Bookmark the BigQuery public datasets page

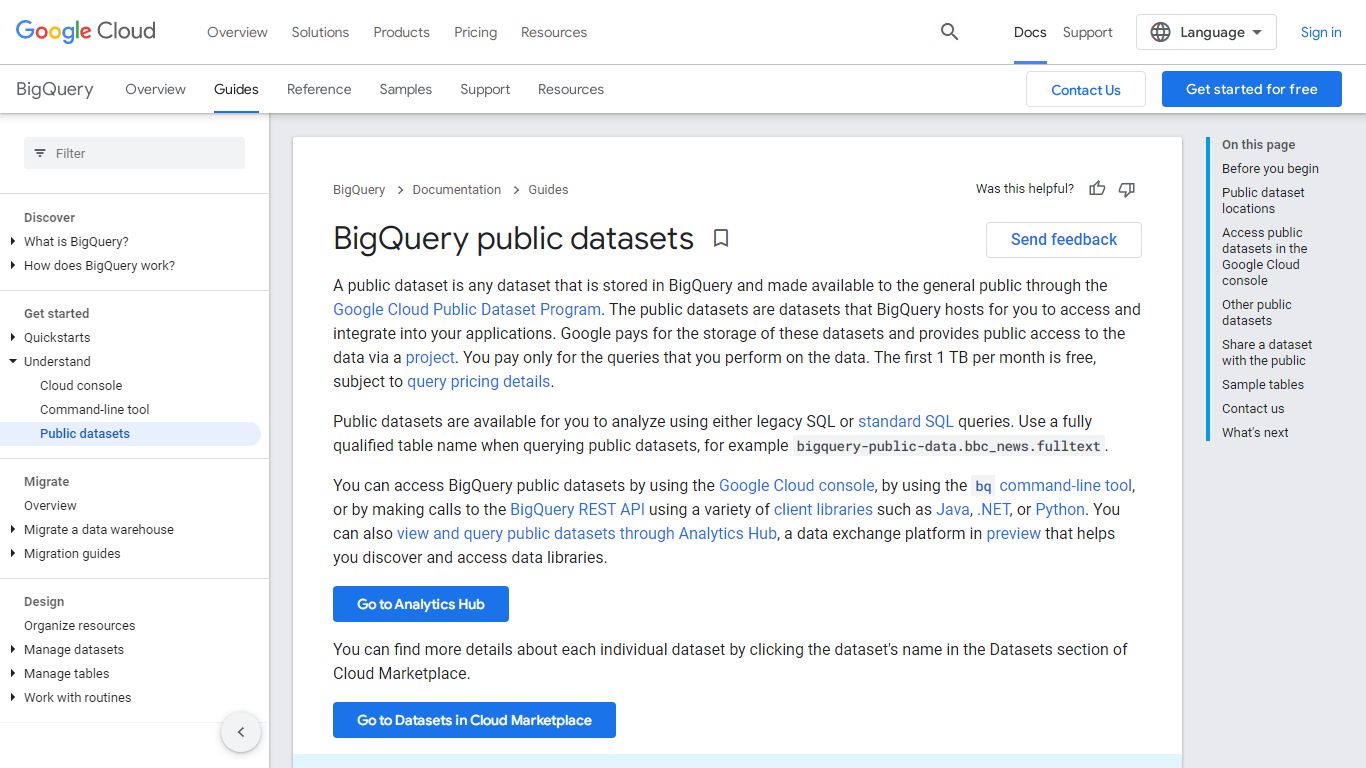(x=721, y=239)
